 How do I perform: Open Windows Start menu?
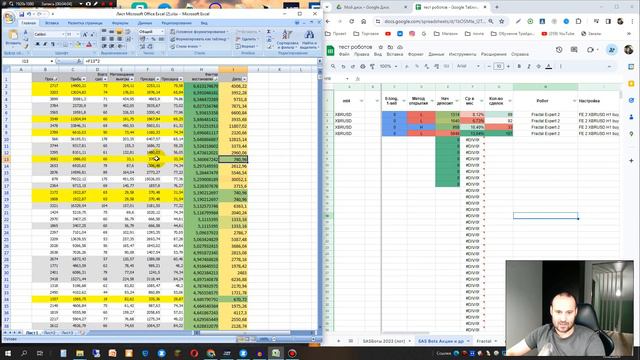8,353
